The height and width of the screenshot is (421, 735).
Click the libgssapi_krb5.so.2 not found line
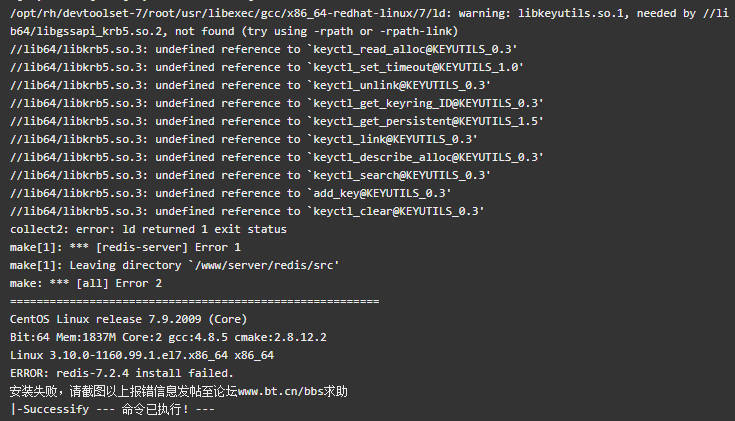click(234, 31)
